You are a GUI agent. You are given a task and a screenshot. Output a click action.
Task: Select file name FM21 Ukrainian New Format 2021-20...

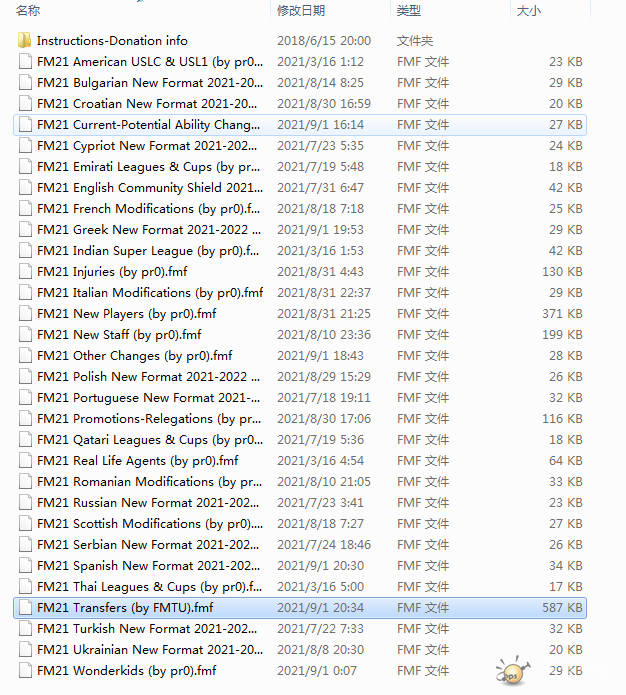click(150, 650)
